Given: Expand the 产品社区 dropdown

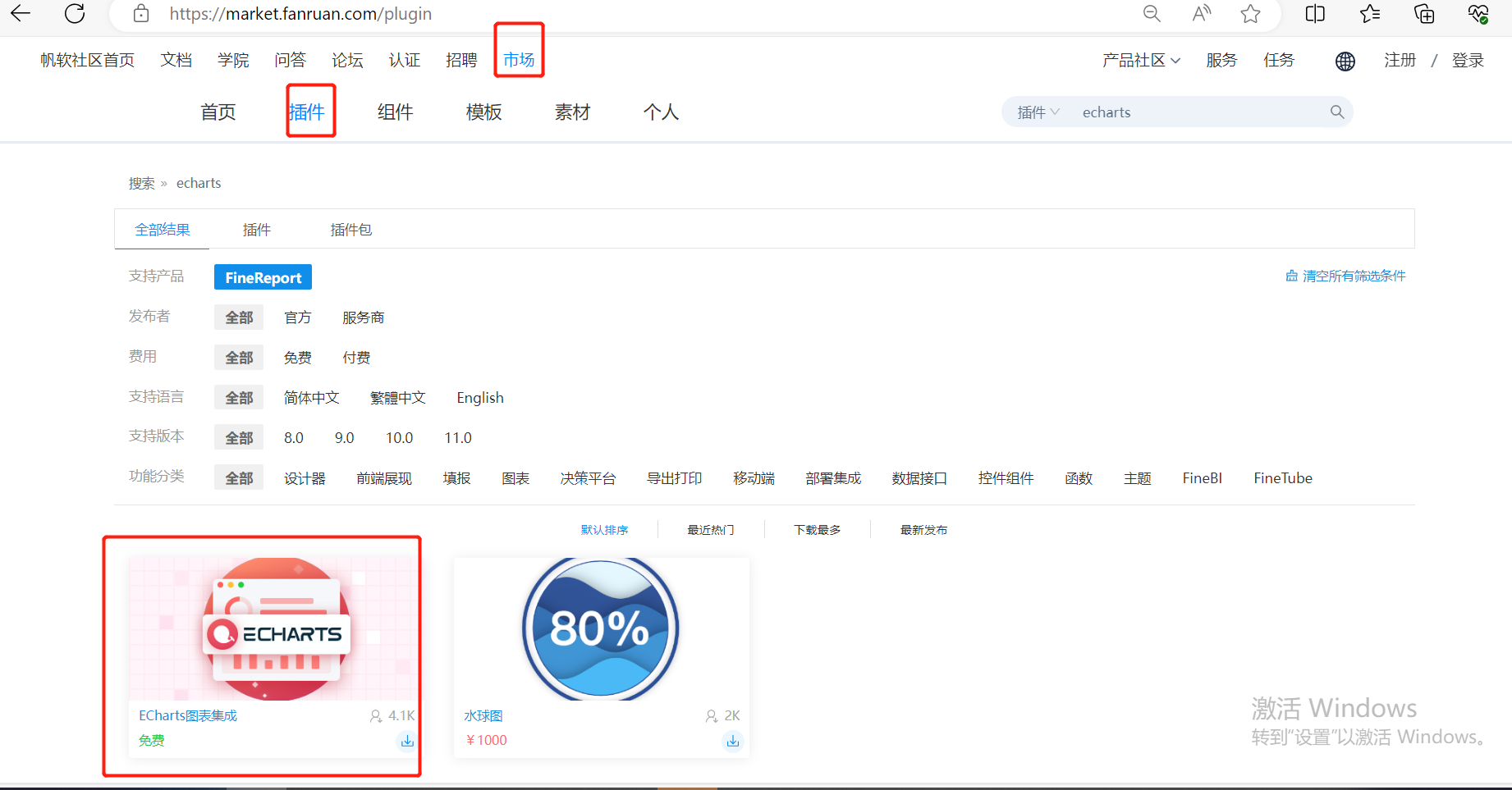Looking at the screenshot, I should pos(1141,61).
